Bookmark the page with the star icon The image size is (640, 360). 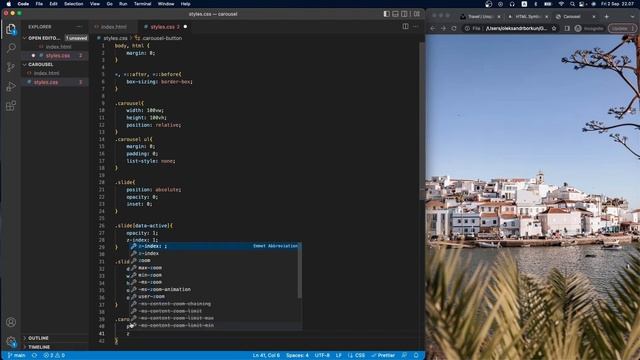pyautogui.click(x=554, y=29)
